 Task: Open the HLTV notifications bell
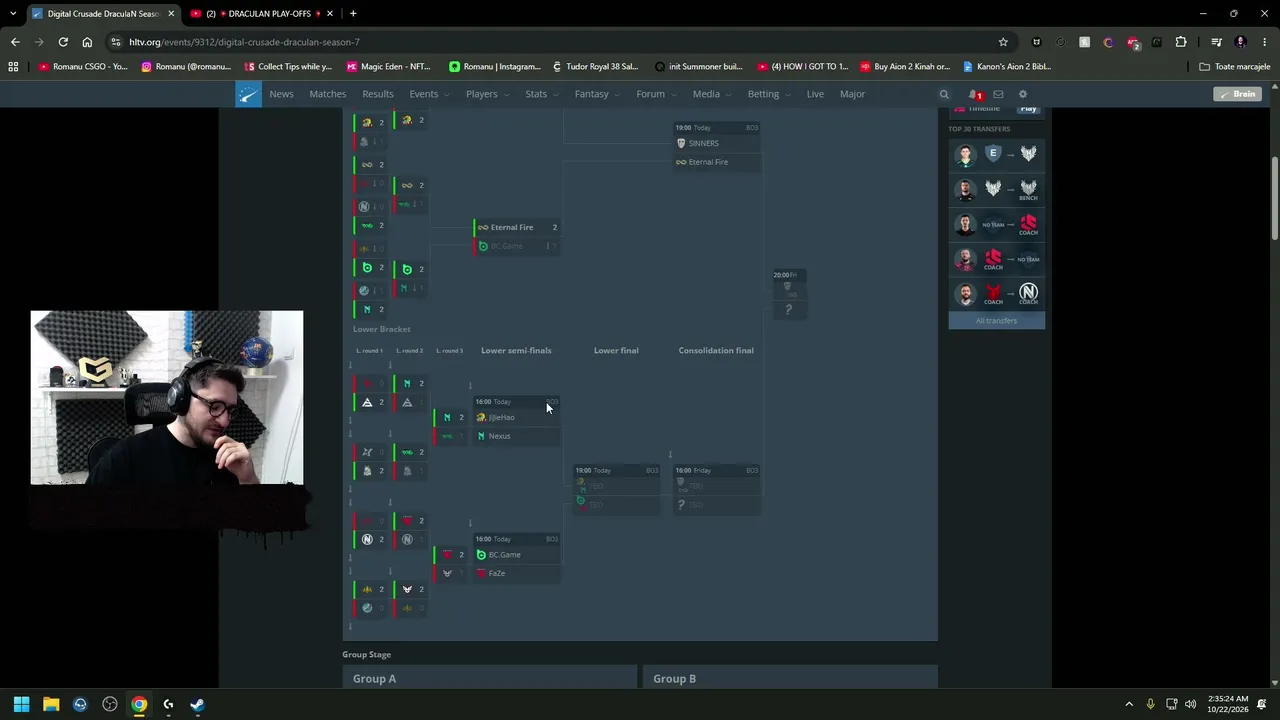(973, 94)
